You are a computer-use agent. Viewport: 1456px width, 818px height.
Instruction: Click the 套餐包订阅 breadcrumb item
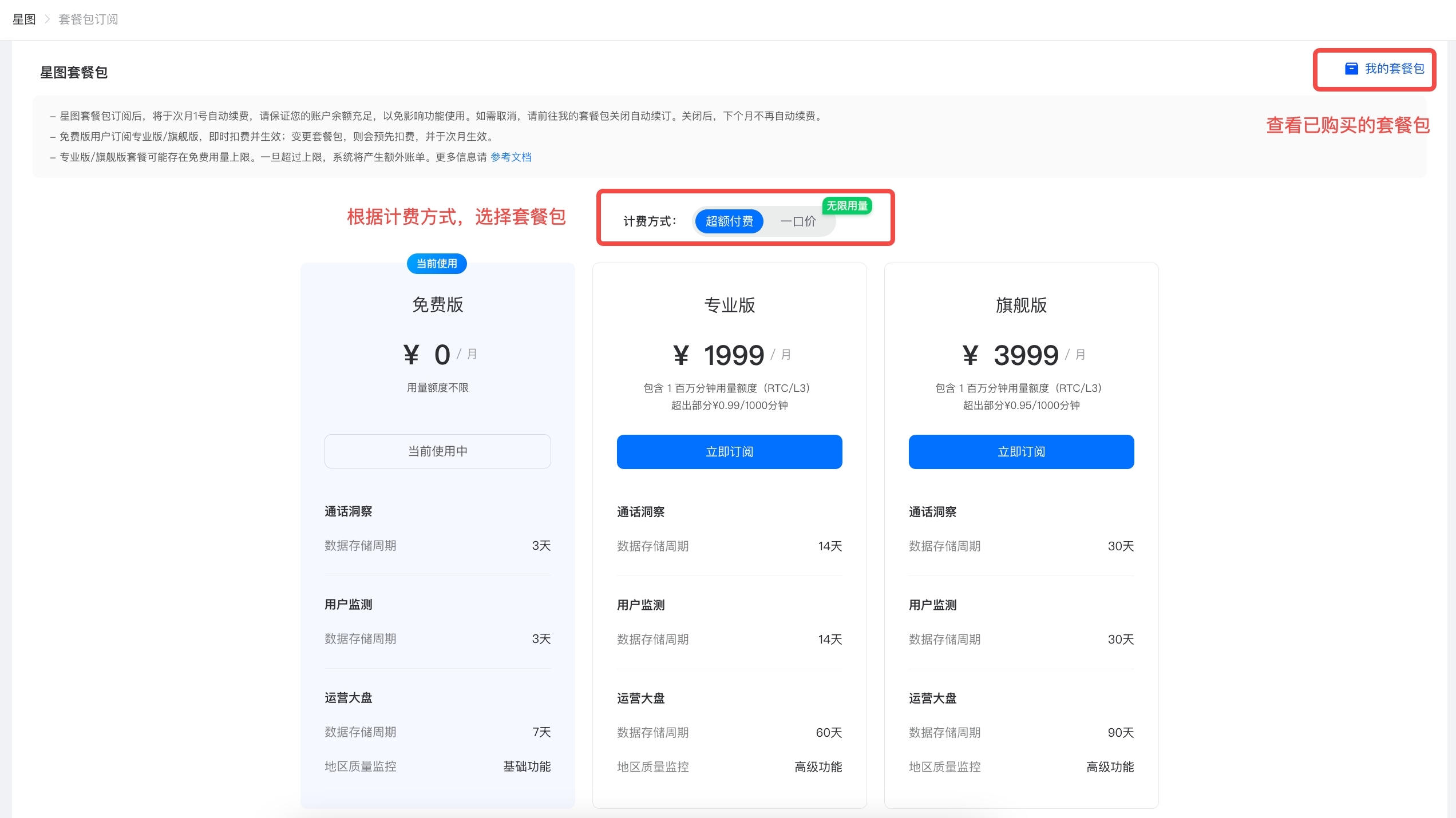[88, 19]
